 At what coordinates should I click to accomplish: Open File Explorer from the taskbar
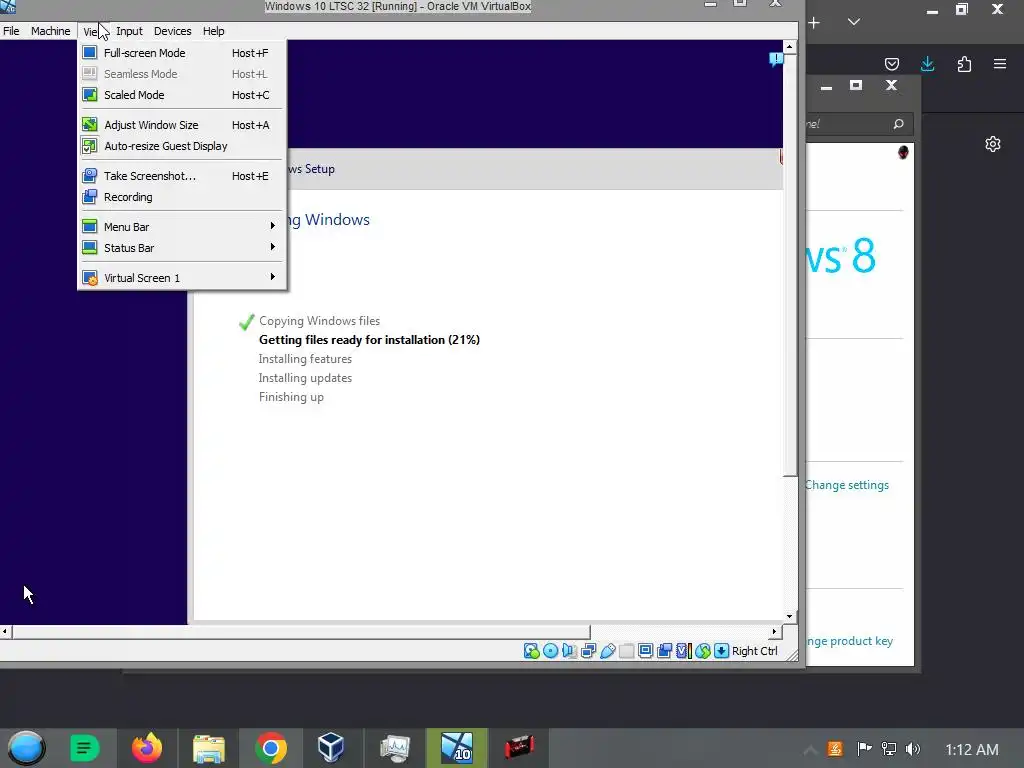pos(208,748)
